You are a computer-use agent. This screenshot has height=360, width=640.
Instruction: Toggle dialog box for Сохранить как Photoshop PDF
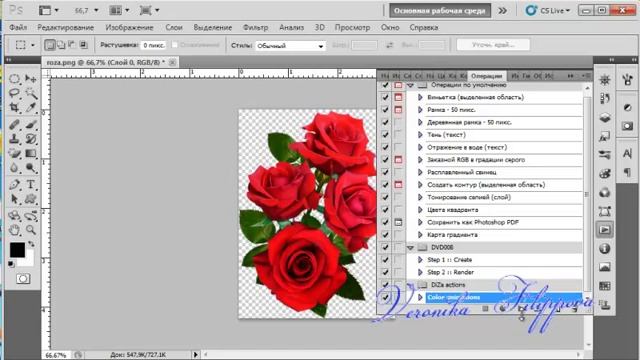point(398,222)
